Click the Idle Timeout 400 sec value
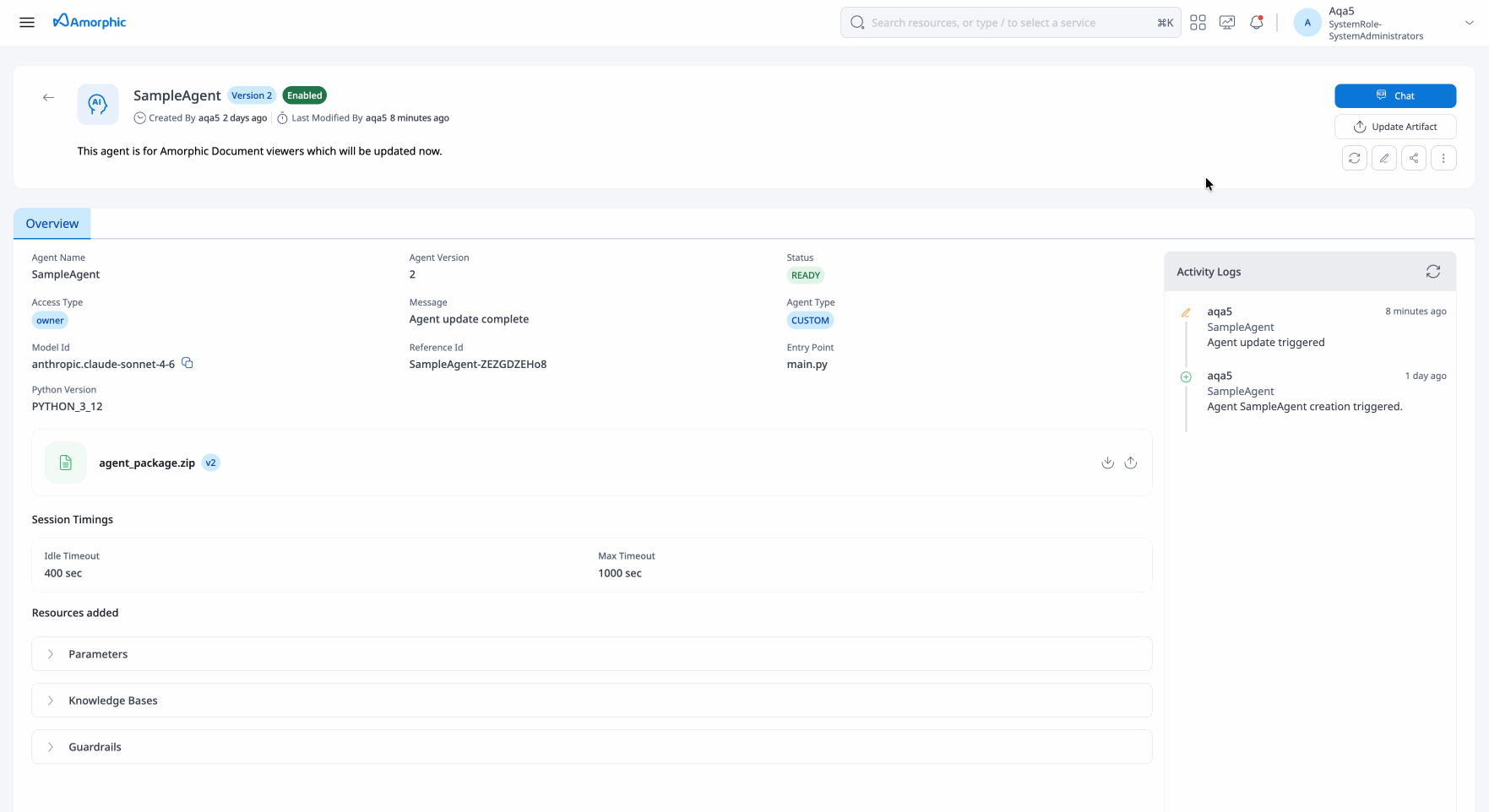This screenshot has width=1489, height=812. tap(63, 573)
